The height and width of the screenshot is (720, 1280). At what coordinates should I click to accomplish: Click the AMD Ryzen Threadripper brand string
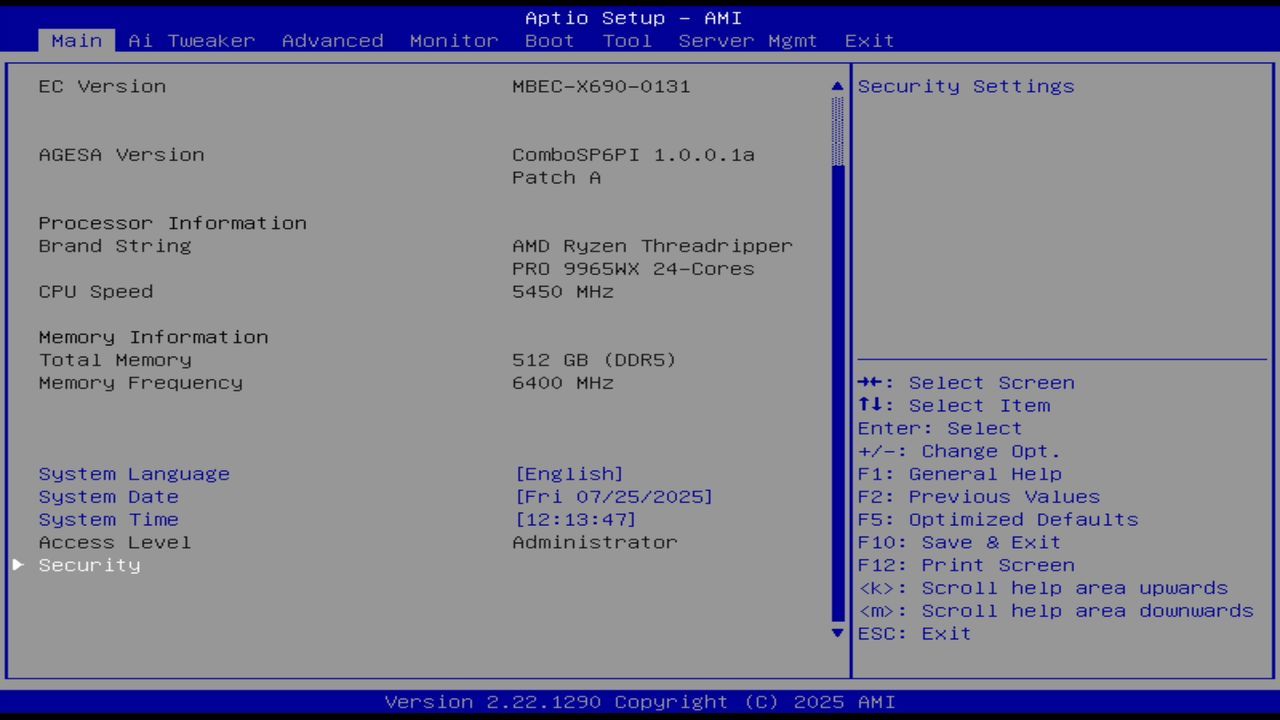[x=652, y=246]
